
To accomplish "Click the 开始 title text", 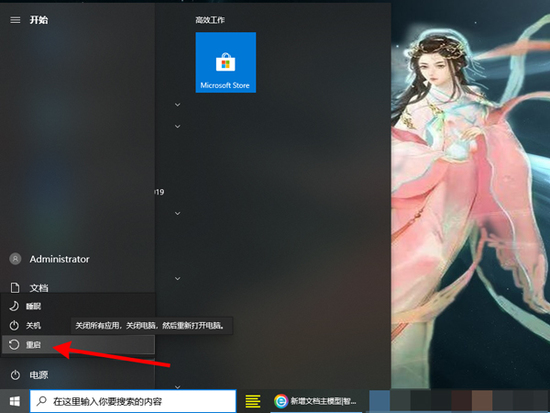I will [39, 20].
